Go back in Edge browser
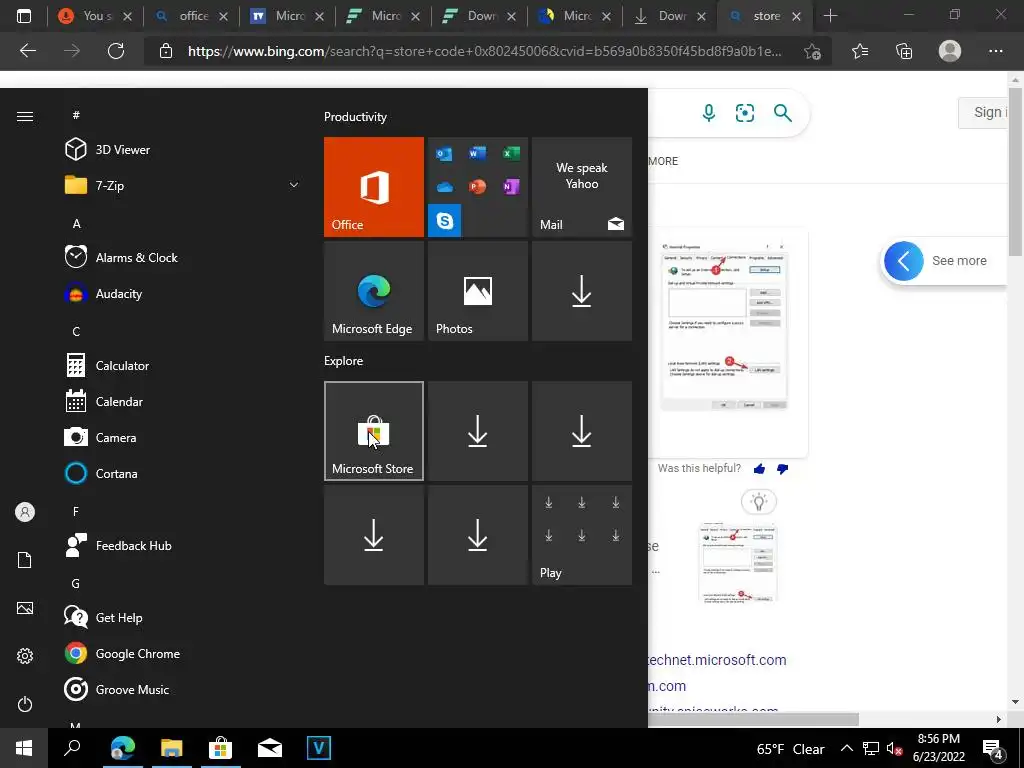The image size is (1024, 768). coord(28,51)
